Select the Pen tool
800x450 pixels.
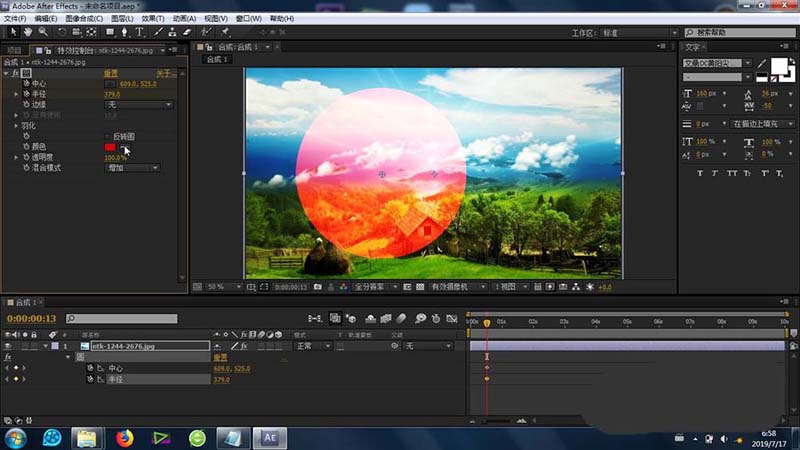126,32
